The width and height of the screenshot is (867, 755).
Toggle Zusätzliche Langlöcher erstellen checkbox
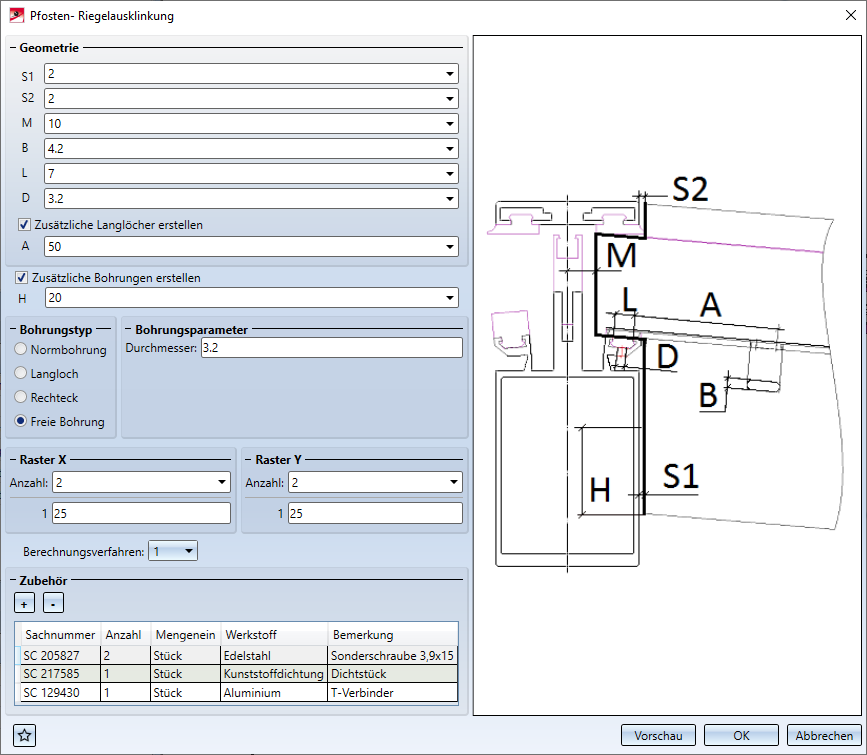point(25,225)
